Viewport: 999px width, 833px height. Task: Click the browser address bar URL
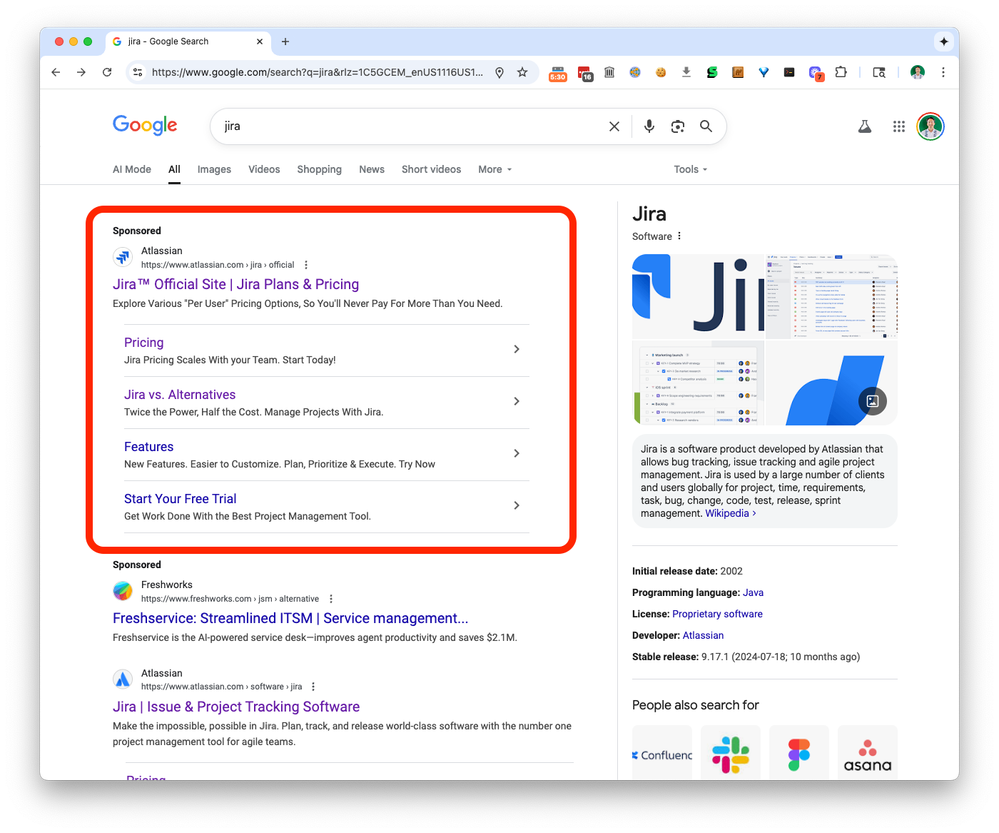tap(317, 73)
